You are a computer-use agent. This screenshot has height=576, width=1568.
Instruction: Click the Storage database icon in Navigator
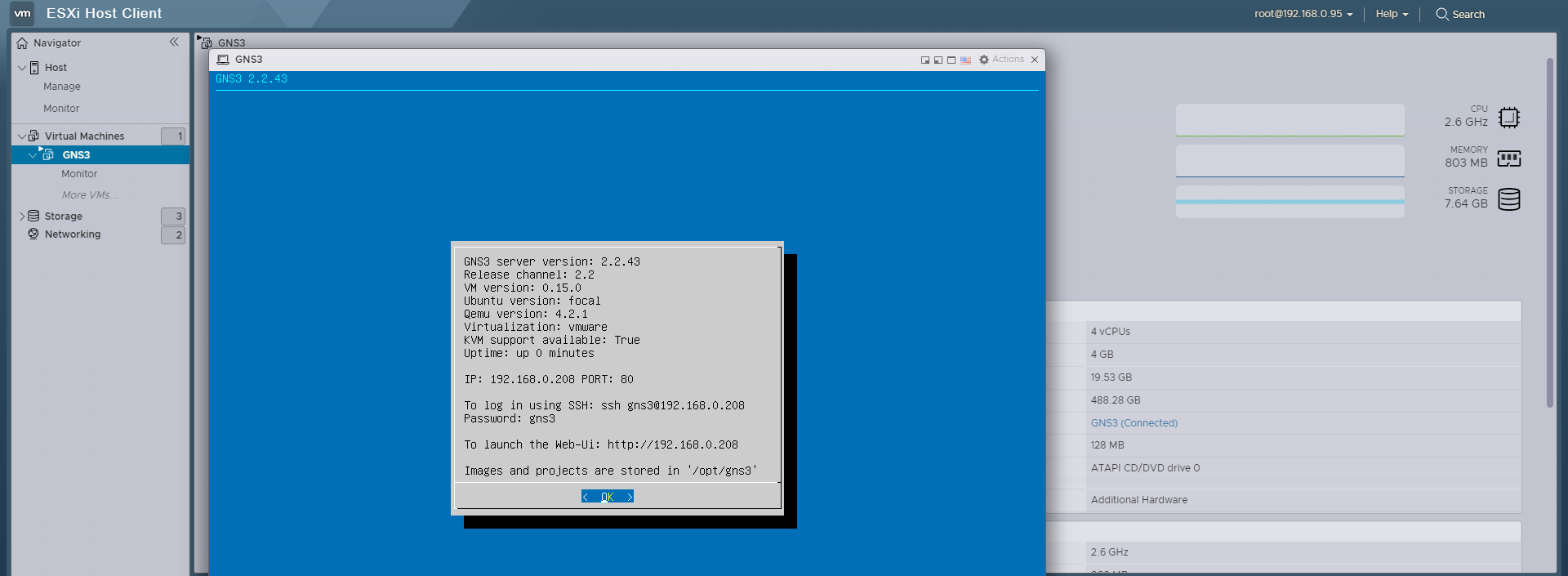pyautogui.click(x=33, y=217)
